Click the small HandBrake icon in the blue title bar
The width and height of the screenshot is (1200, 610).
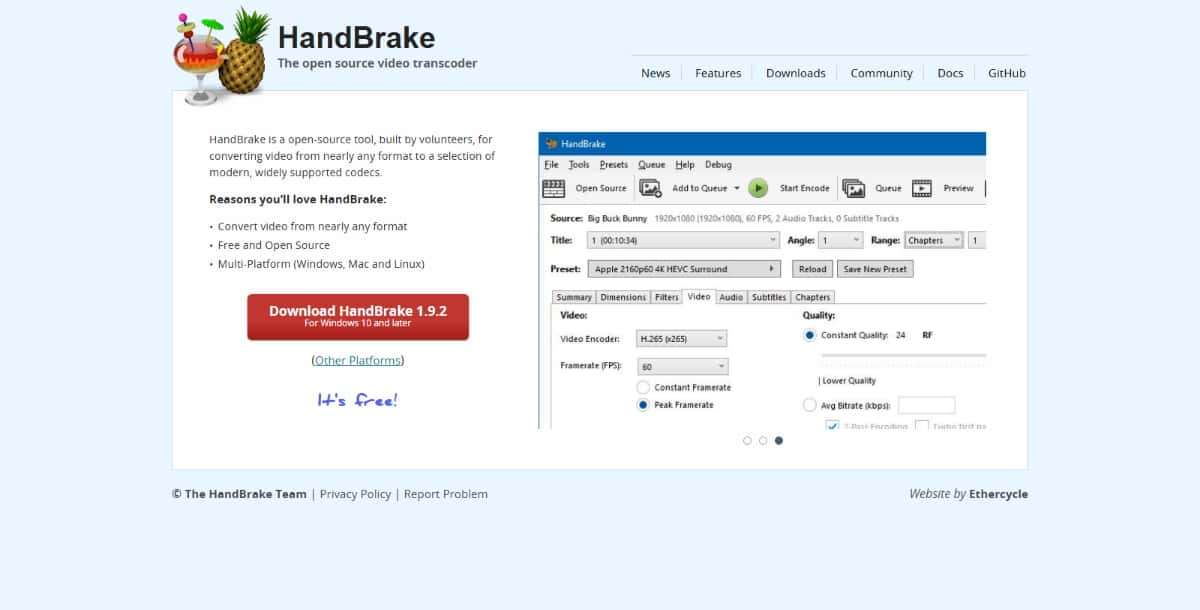(x=550, y=144)
